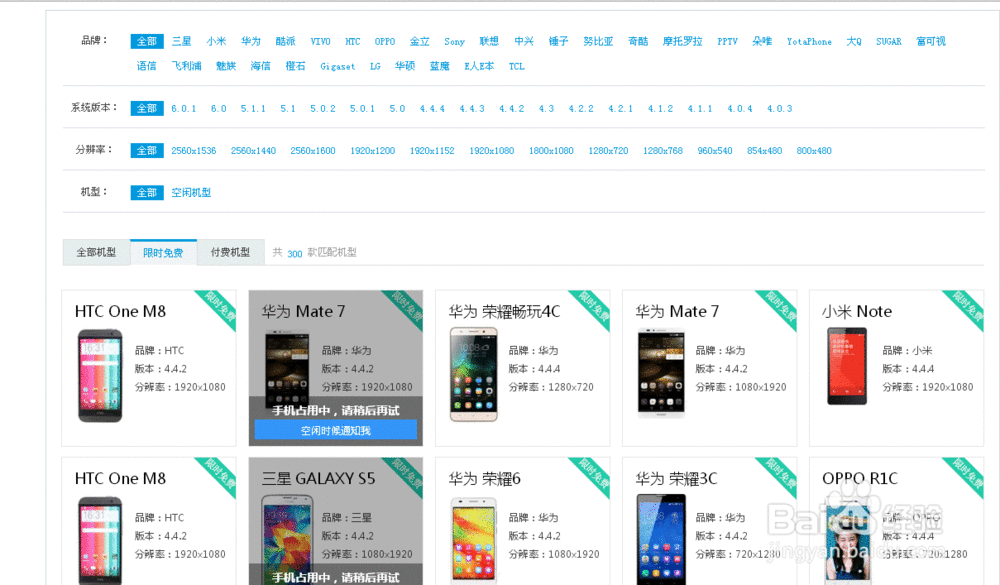Image resolution: width=1000 pixels, height=585 pixels.
Task: Open the 华为 荣耀畅玩4C phone image
Action: tap(473, 374)
